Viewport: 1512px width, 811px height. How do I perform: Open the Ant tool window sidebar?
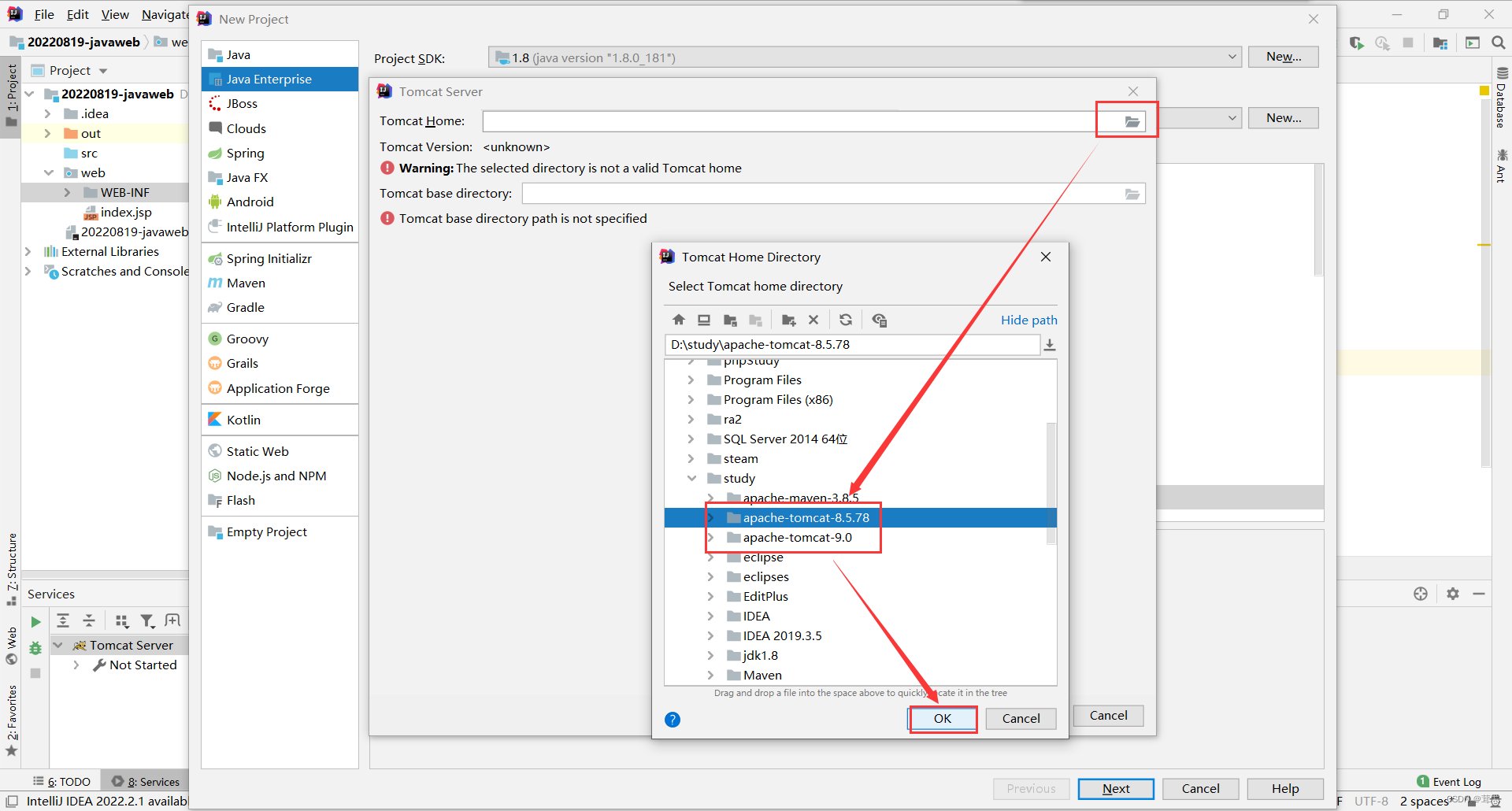[x=1502, y=165]
